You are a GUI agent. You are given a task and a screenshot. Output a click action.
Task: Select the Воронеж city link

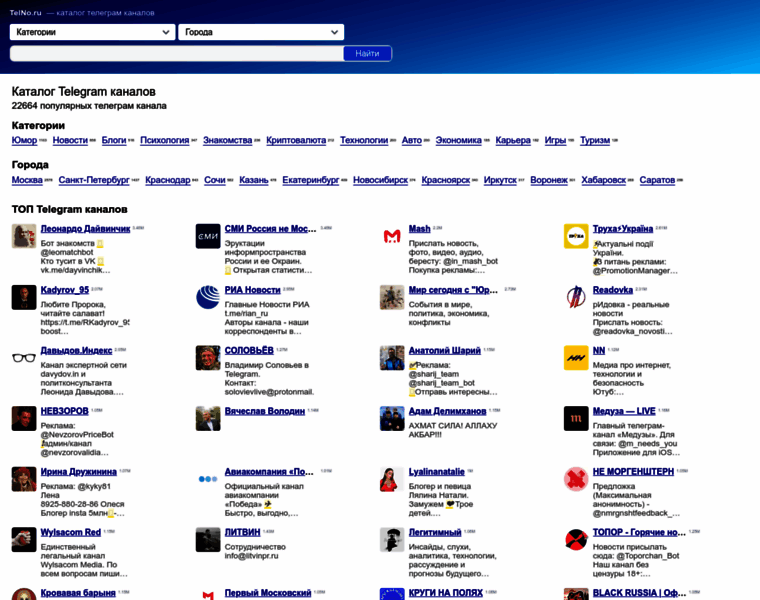(549, 180)
